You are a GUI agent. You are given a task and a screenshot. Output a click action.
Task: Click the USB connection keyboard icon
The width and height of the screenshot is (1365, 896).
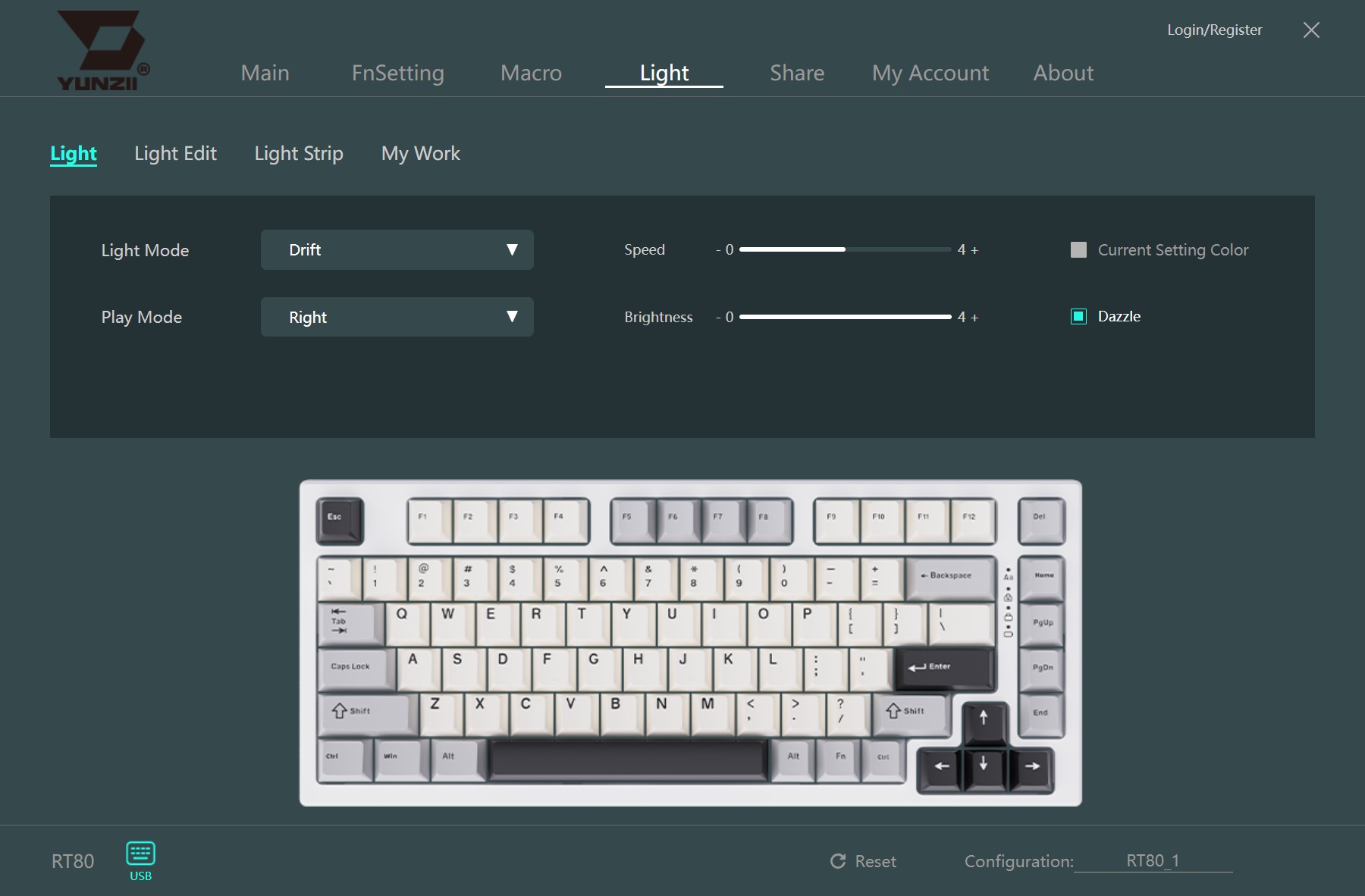pyautogui.click(x=140, y=854)
